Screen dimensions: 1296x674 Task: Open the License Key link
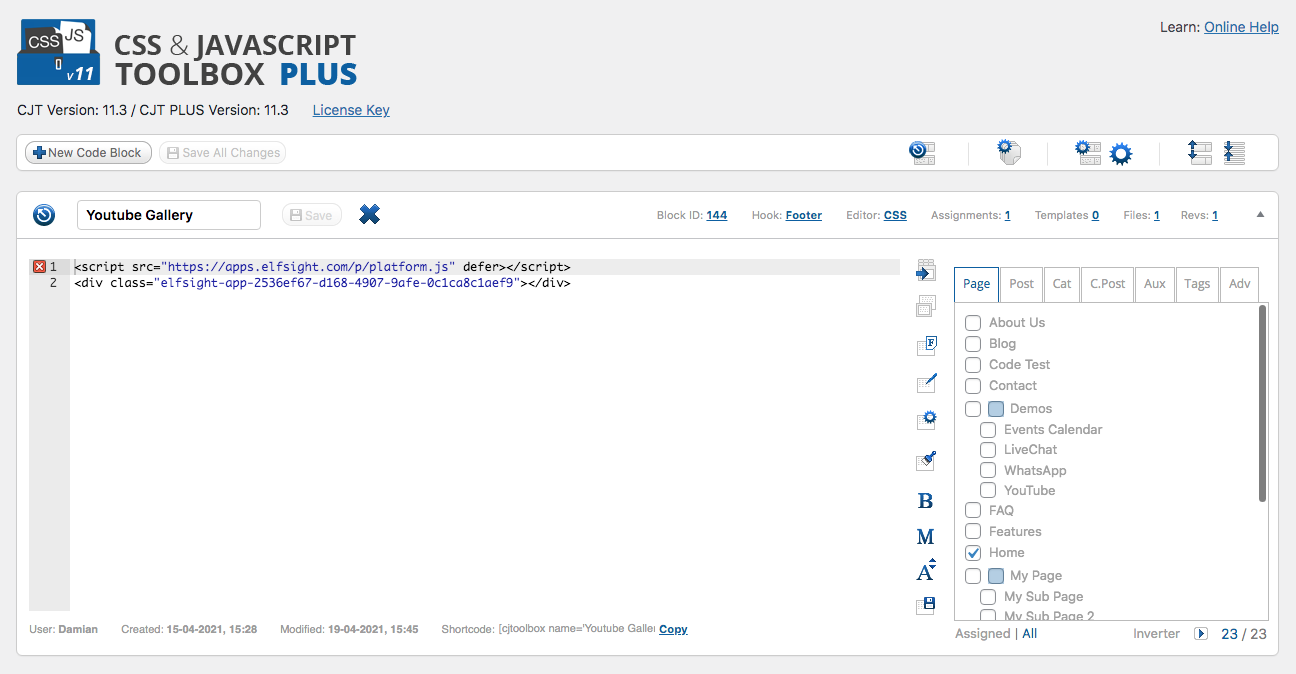pos(351,110)
